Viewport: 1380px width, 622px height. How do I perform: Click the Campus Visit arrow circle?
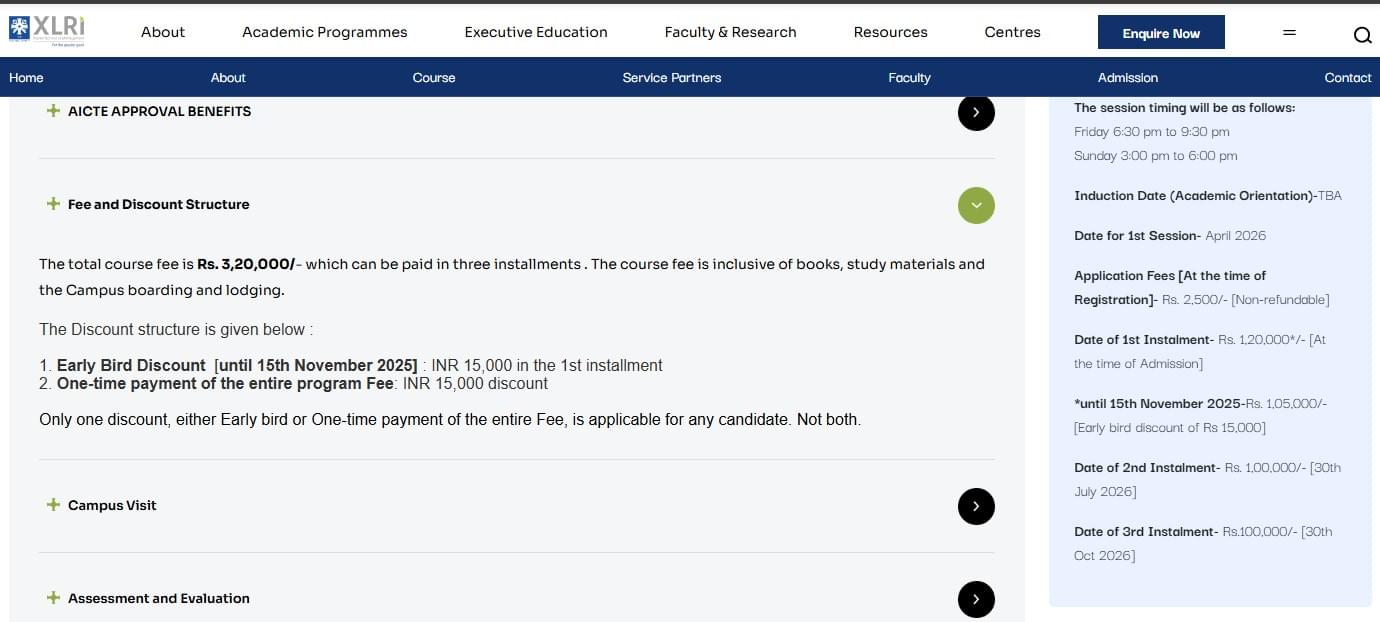click(976, 506)
